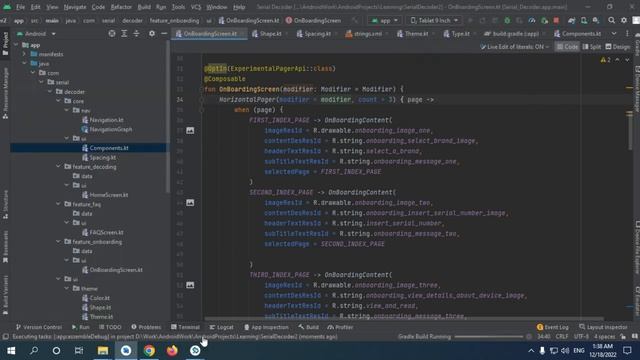Screen dimensions: 640x360
Task: Click the red Stop build button
Action: point(556,20)
